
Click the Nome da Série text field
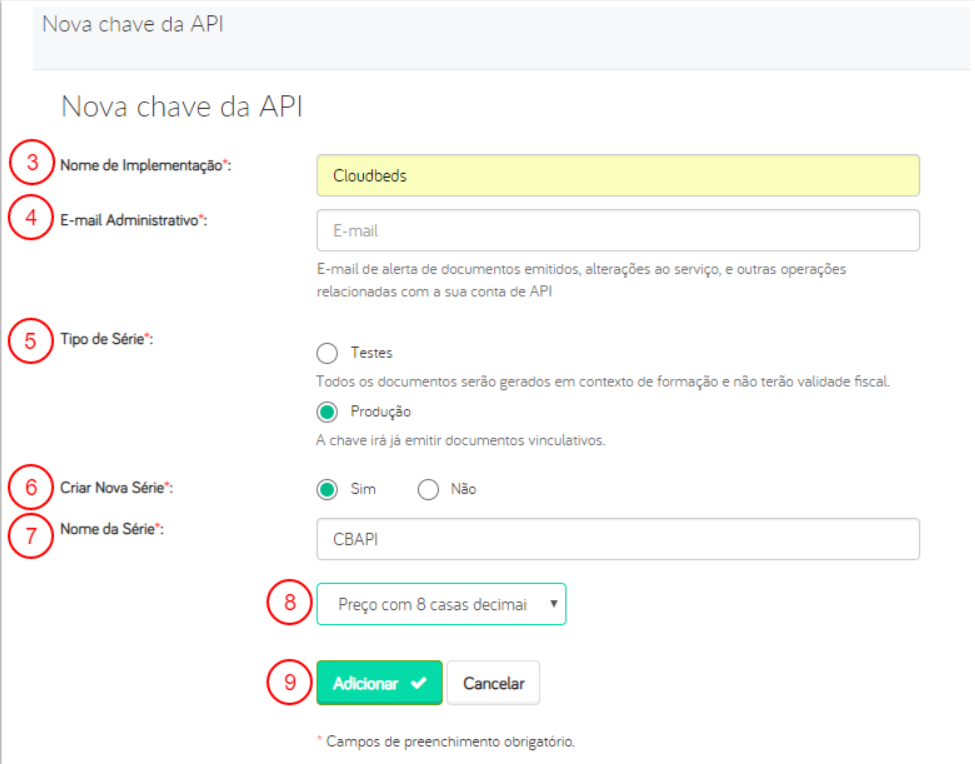pos(617,539)
